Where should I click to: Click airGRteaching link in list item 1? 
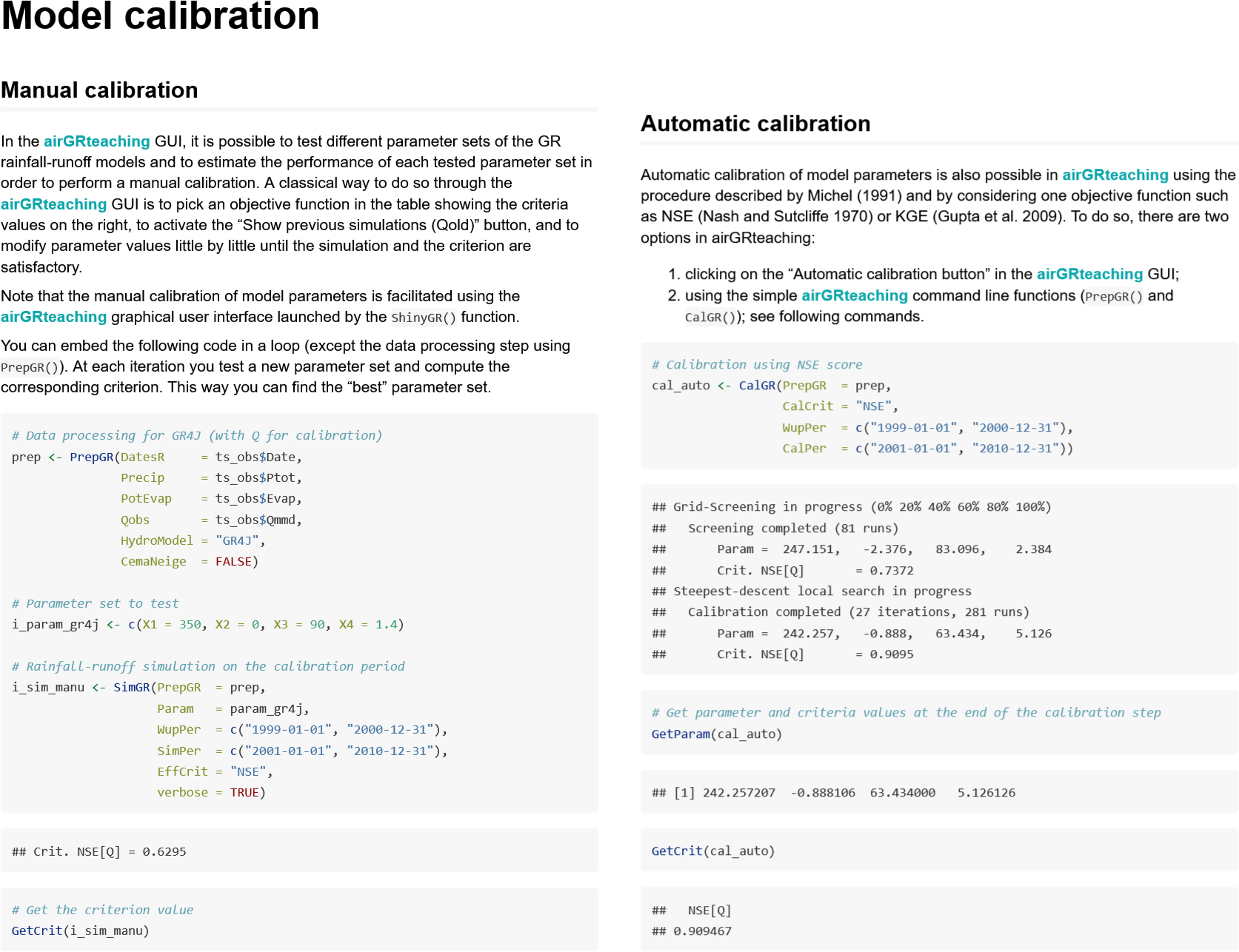[x=1089, y=274]
